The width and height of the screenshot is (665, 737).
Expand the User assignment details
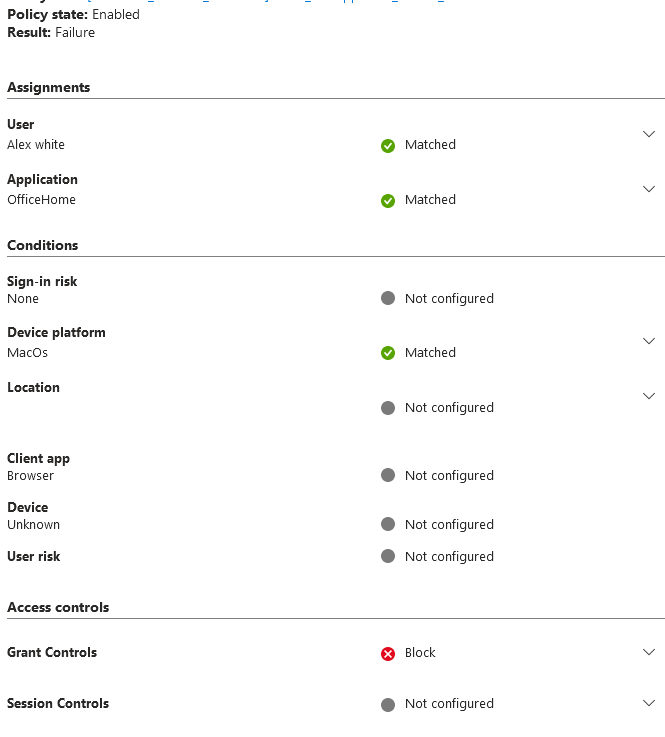coord(649,134)
